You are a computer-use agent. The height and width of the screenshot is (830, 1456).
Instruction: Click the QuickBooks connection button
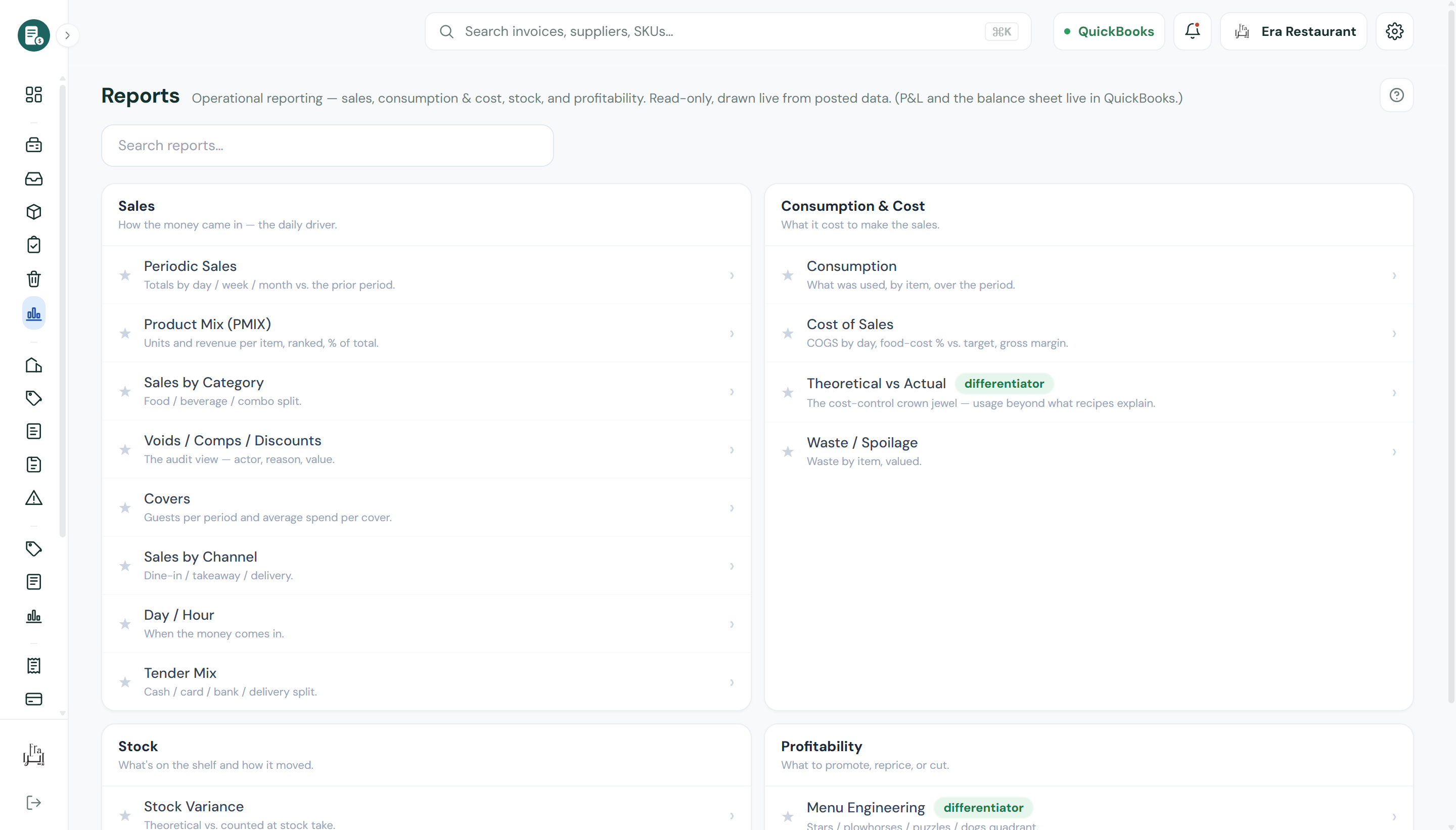pyautogui.click(x=1109, y=31)
